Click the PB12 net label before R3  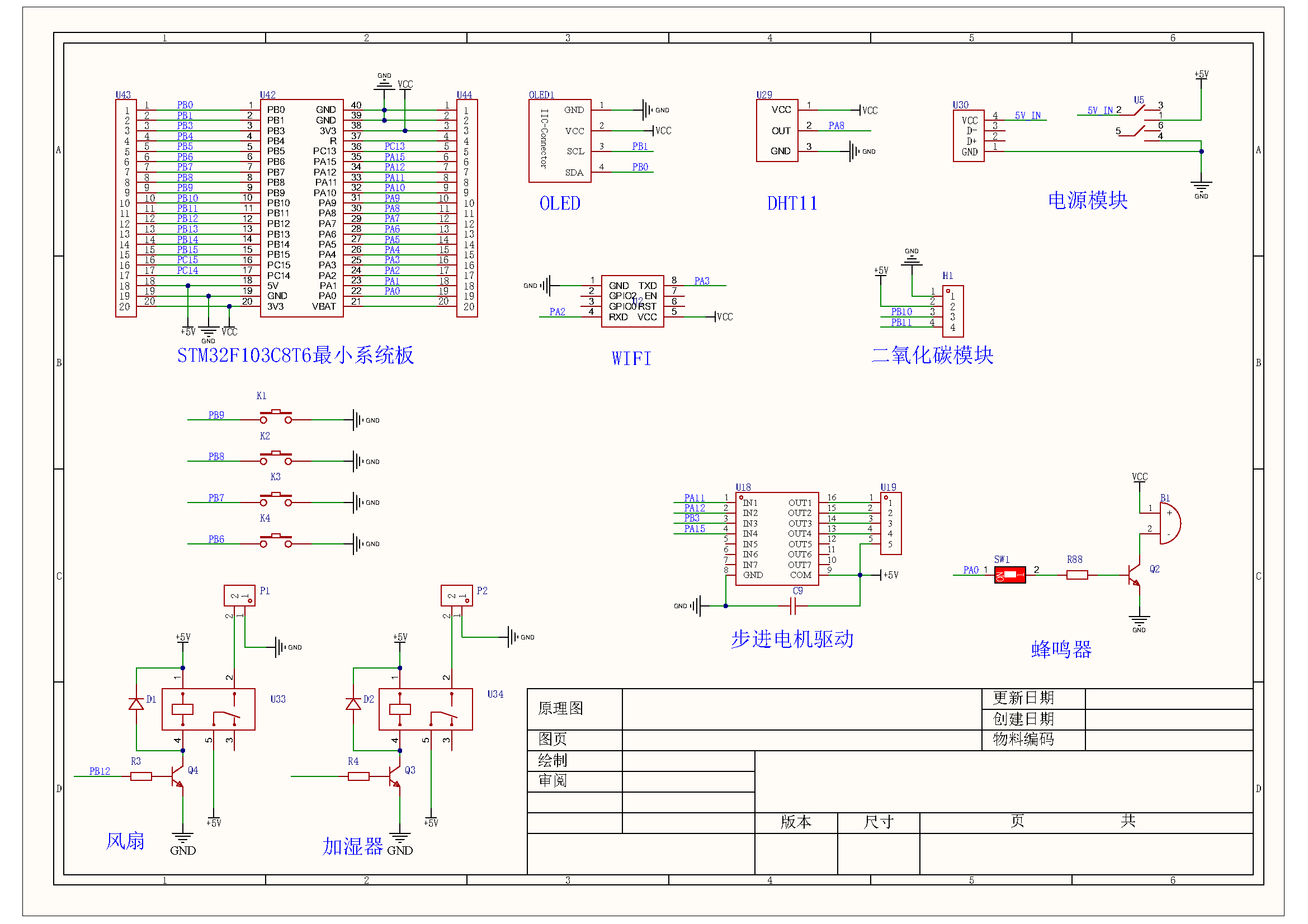click(x=100, y=771)
